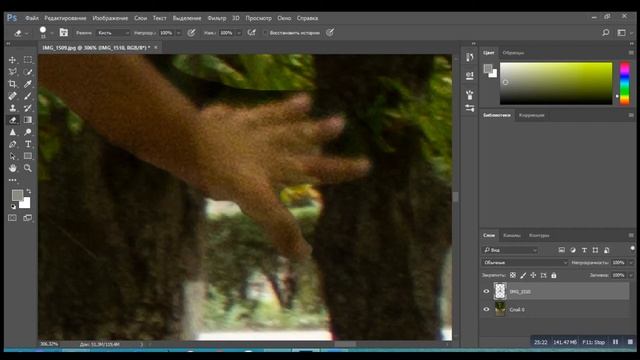Select the Healing Brush tool
The image size is (640, 360).
[x=13, y=96]
